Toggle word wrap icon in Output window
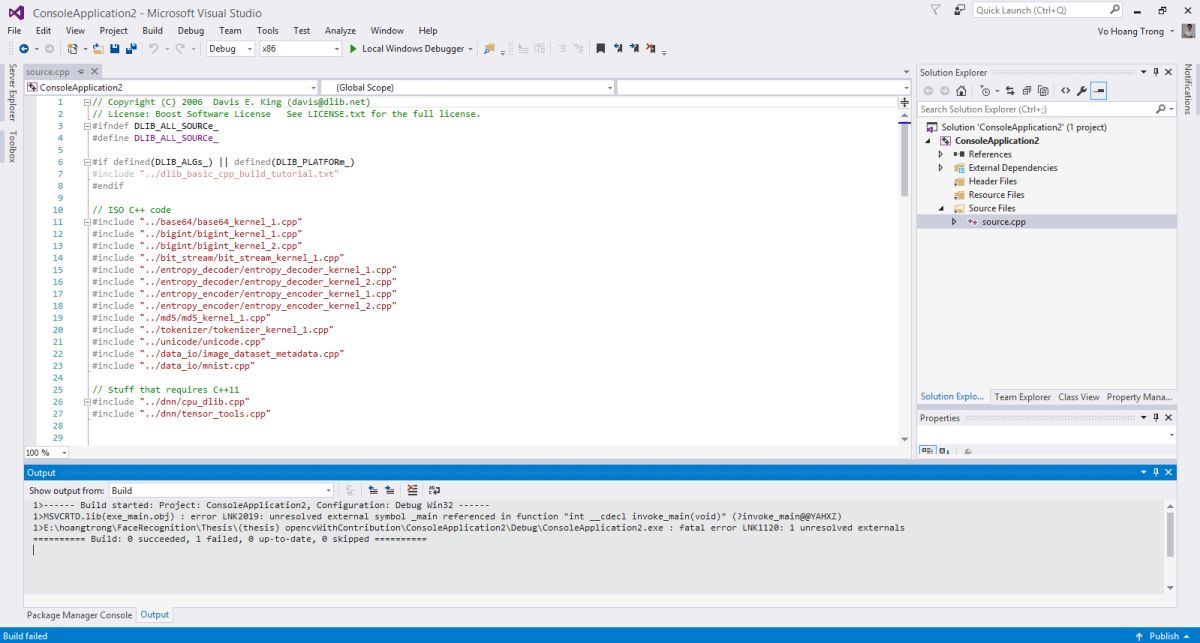Screen dimensions: 1200x643 [x=434, y=490]
